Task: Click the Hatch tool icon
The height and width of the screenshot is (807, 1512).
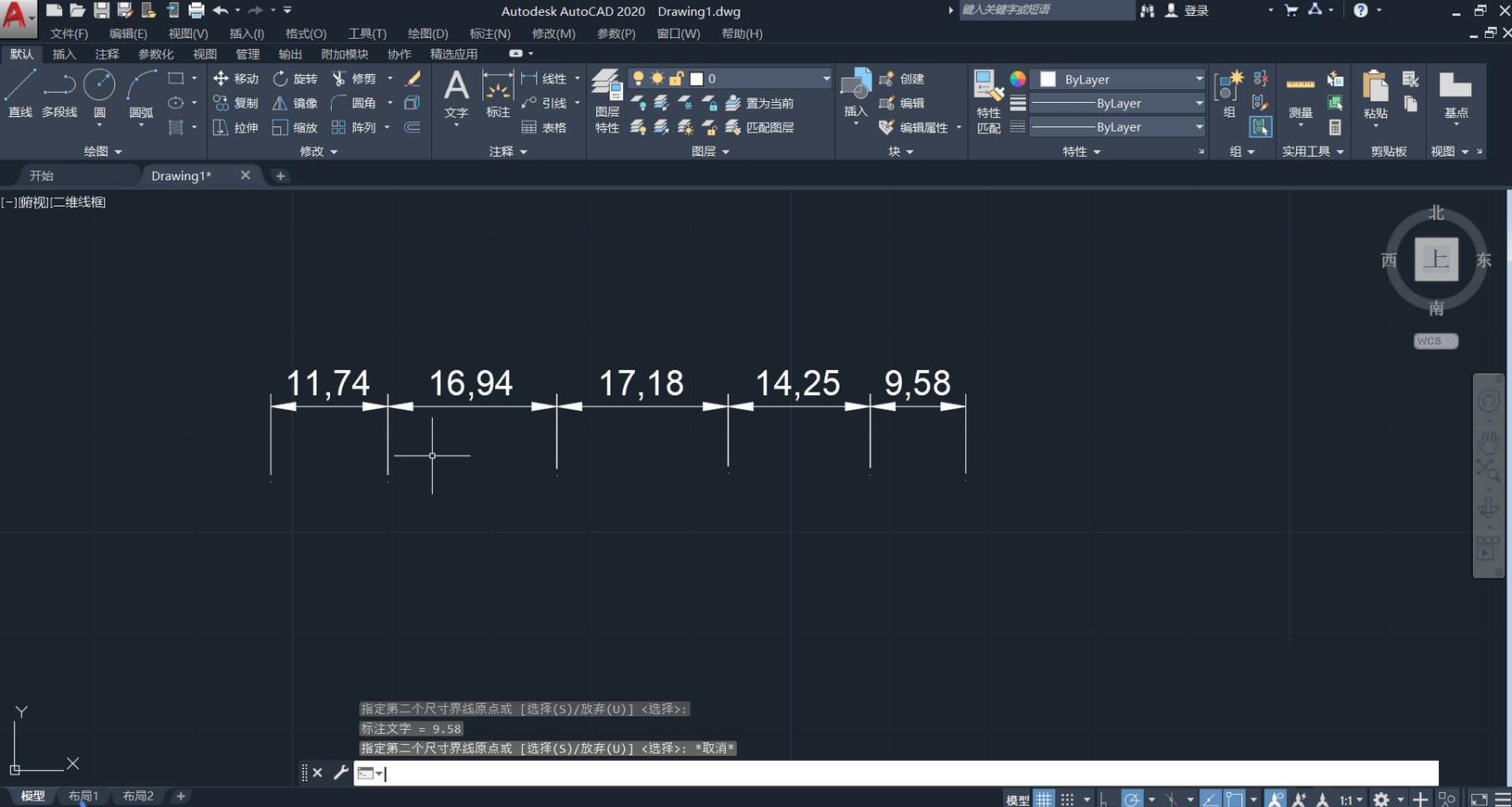Action: [176, 127]
